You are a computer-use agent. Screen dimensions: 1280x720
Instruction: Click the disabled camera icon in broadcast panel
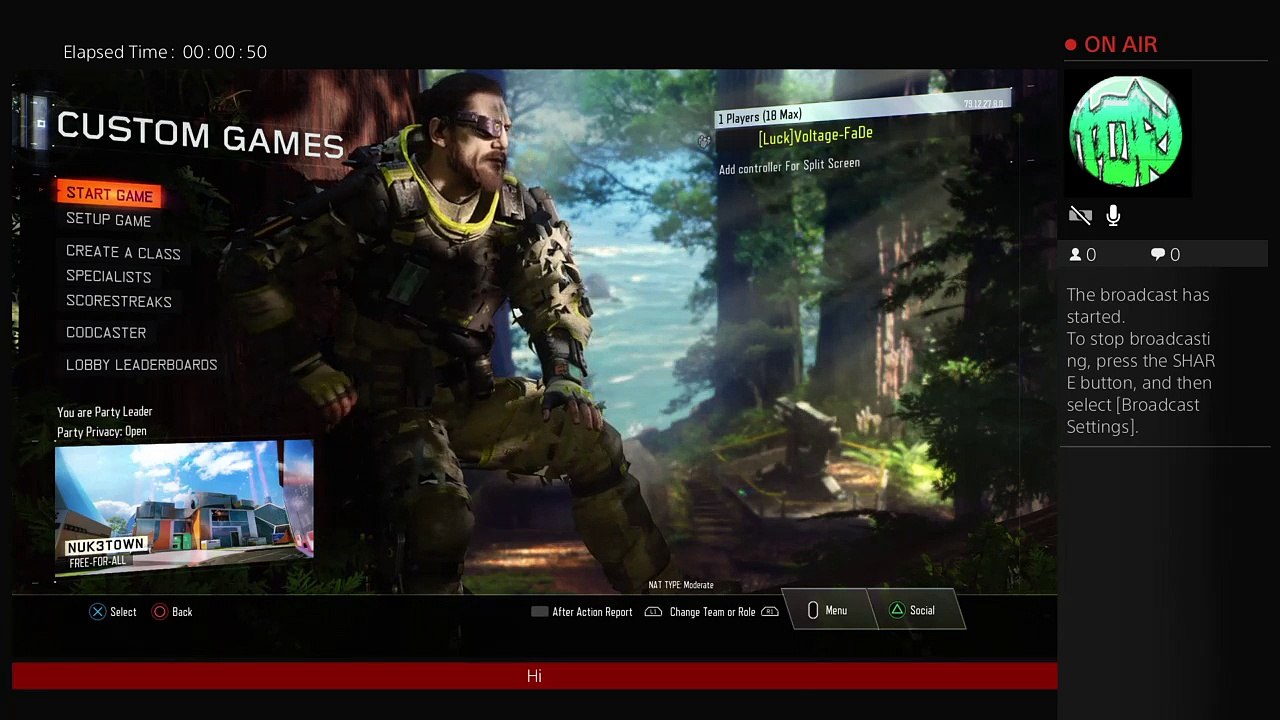coord(1080,215)
